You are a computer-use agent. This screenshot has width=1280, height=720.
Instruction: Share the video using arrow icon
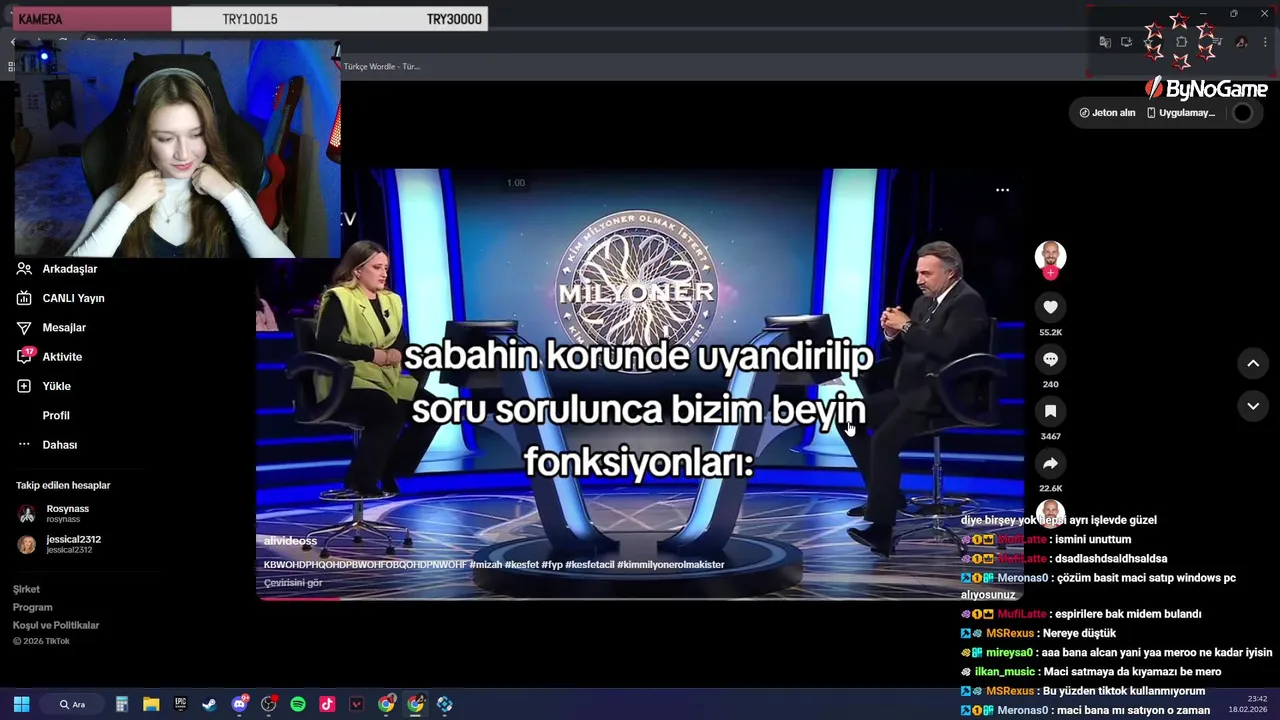coord(1050,463)
